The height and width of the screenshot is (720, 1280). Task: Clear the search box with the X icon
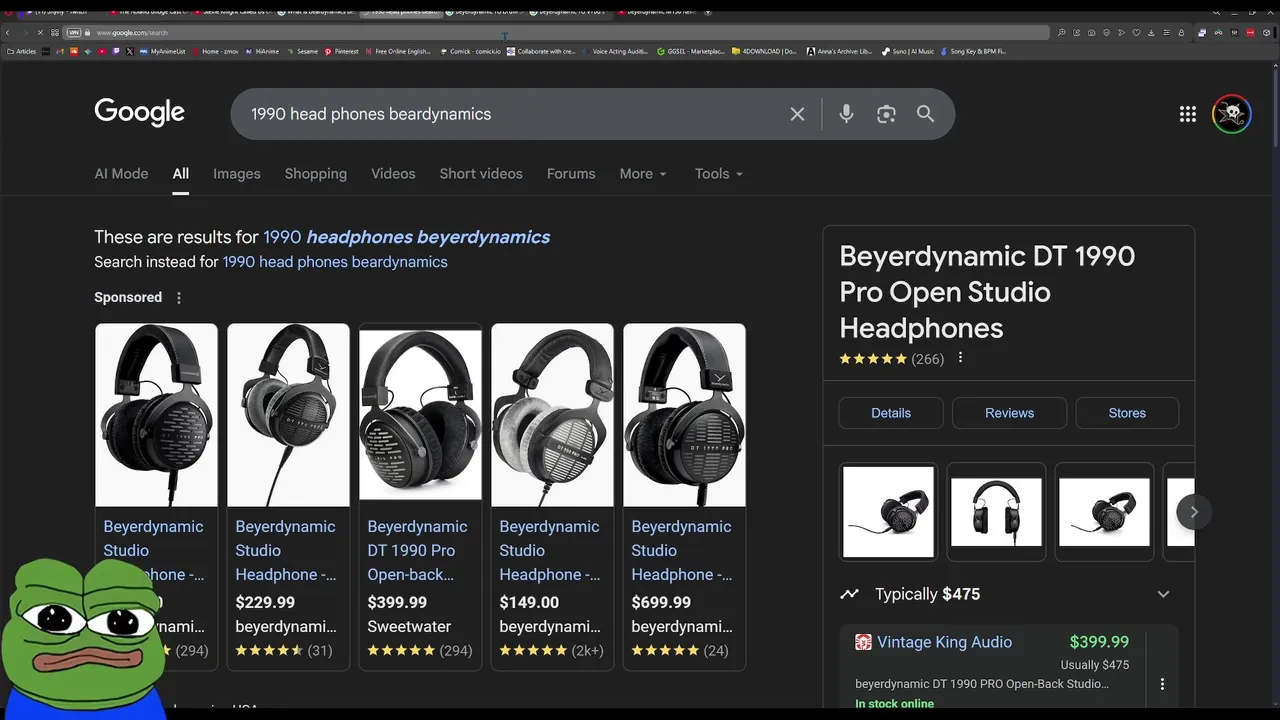tap(797, 114)
